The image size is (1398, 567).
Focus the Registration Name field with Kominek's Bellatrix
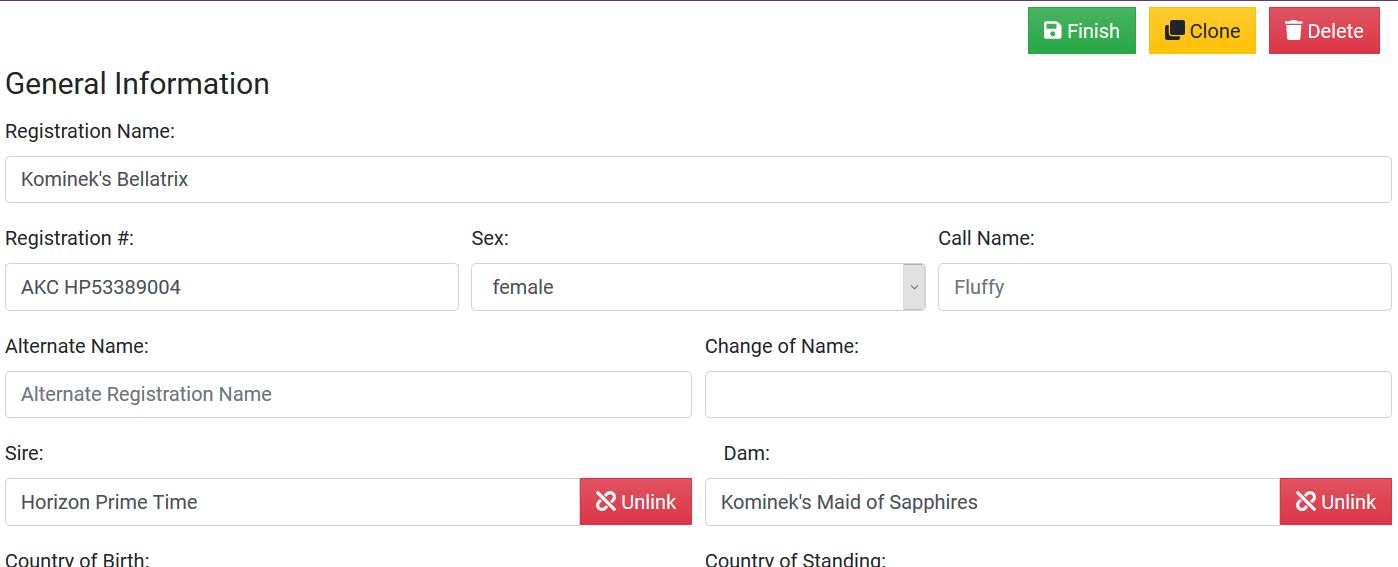[x=697, y=180]
